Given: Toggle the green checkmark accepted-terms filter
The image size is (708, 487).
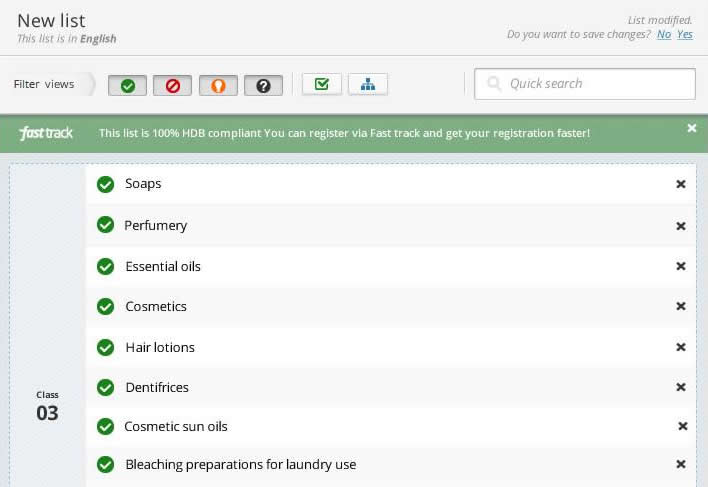Looking at the screenshot, I should tap(127, 85).
